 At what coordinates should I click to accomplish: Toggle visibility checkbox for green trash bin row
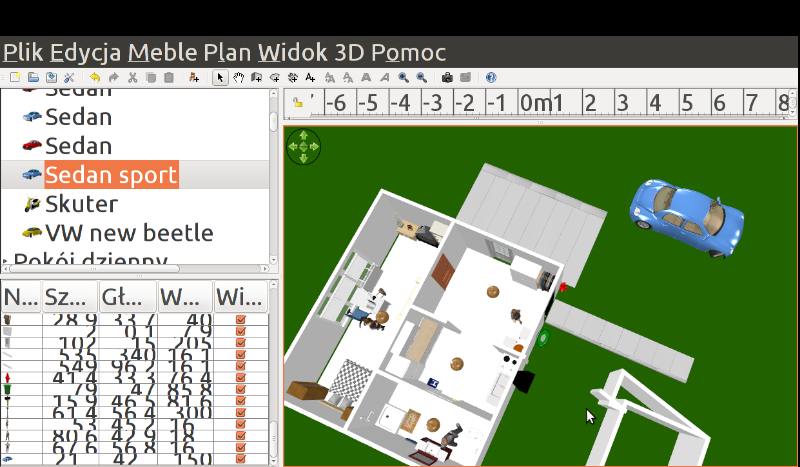[x=240, y=391]
